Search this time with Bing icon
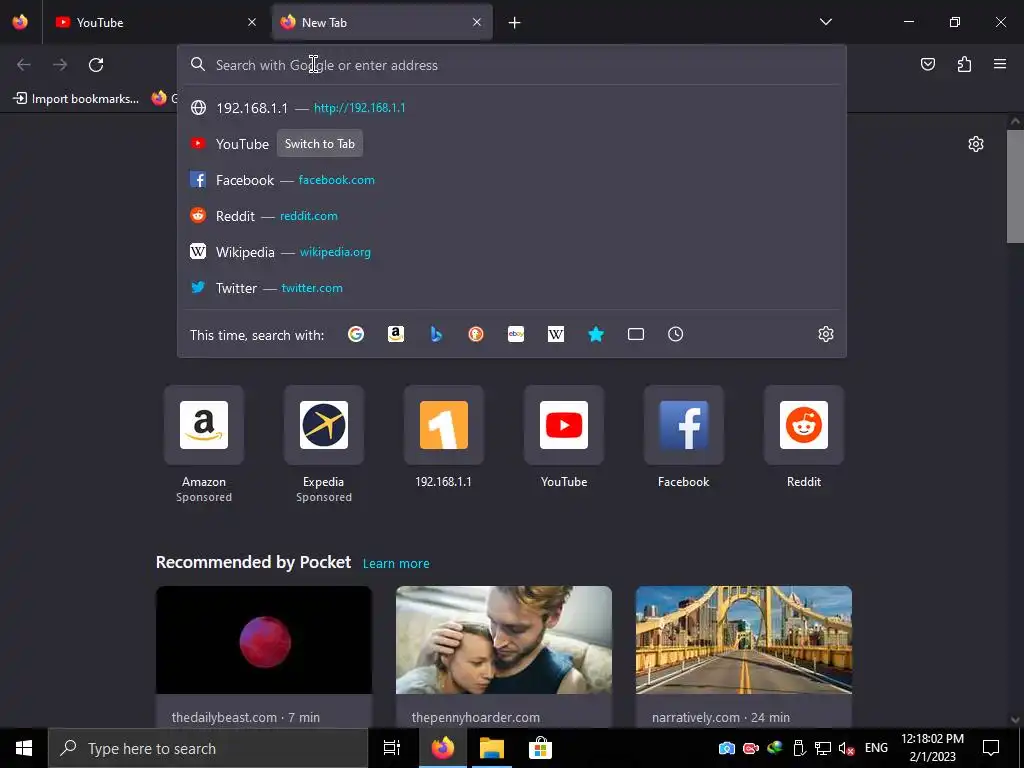 pos(436,334)
